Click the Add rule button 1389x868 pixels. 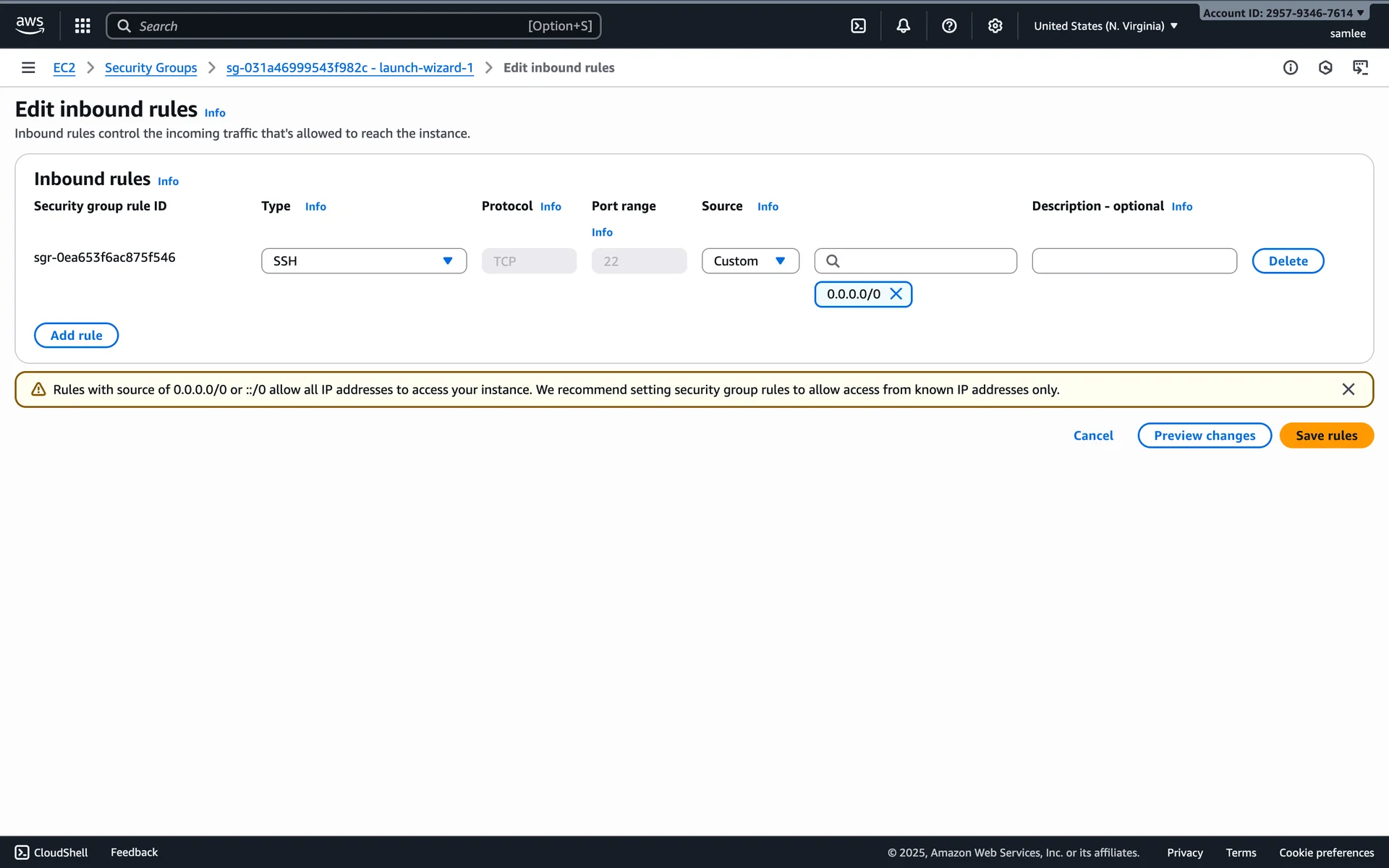(x=76, y=335)
